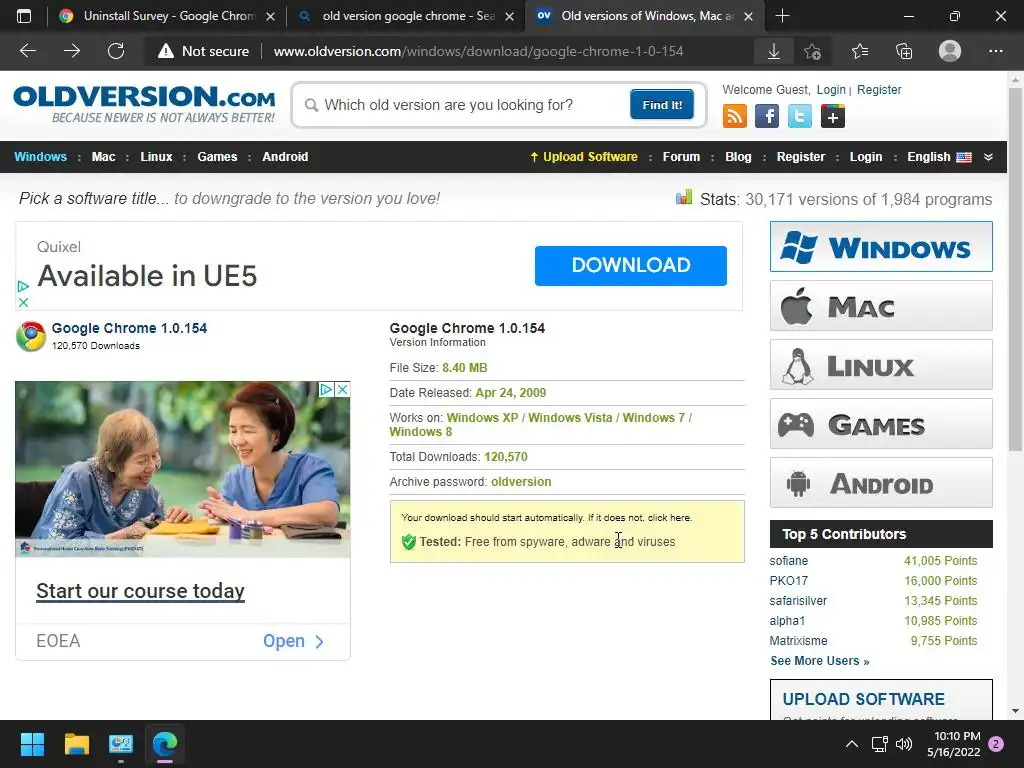Screen dimensions: 1024x768
Task: Click the Open link in EOEA ad
Action: 293,641
